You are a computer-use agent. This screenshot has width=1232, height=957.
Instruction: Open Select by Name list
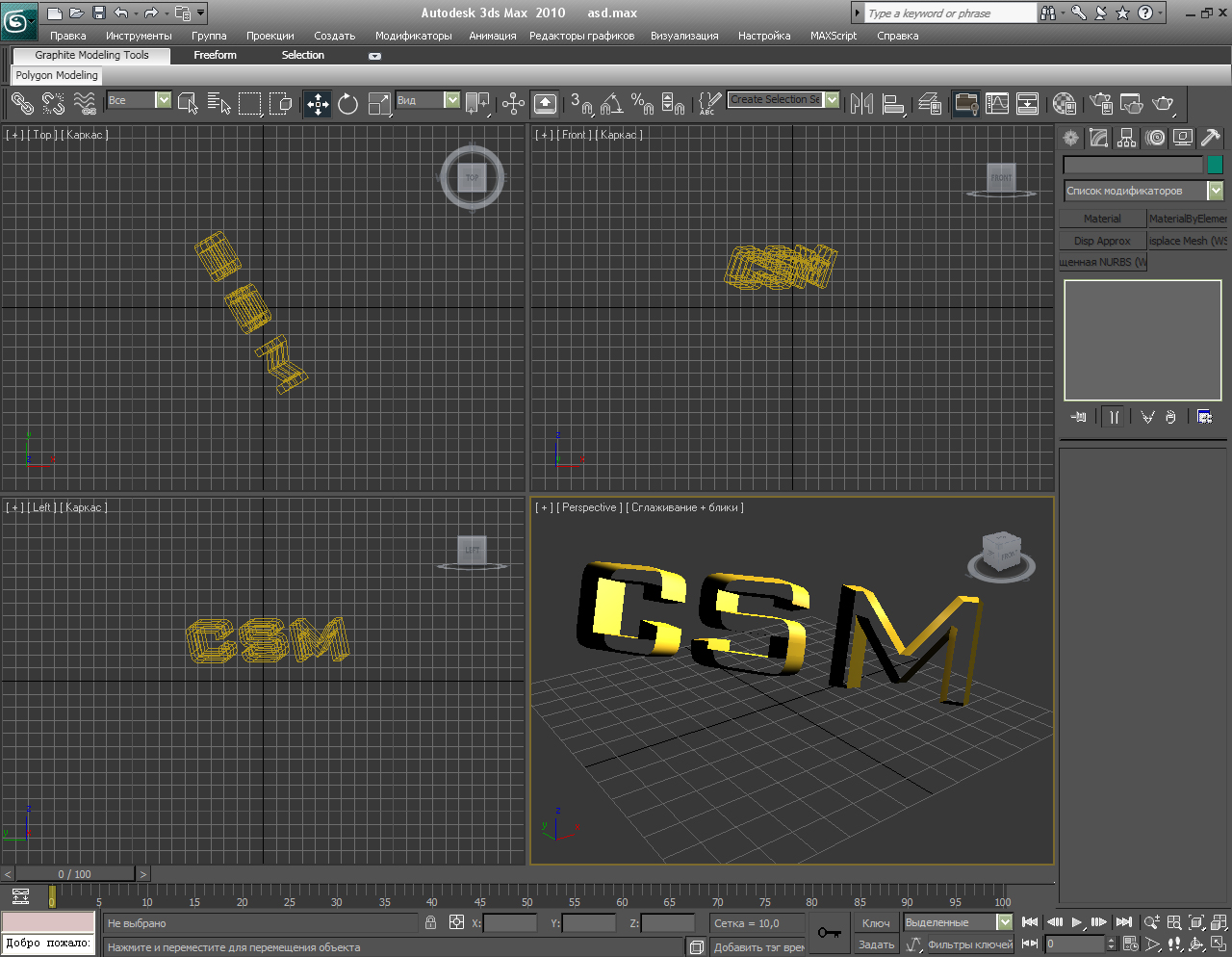[x=219, y=102]
